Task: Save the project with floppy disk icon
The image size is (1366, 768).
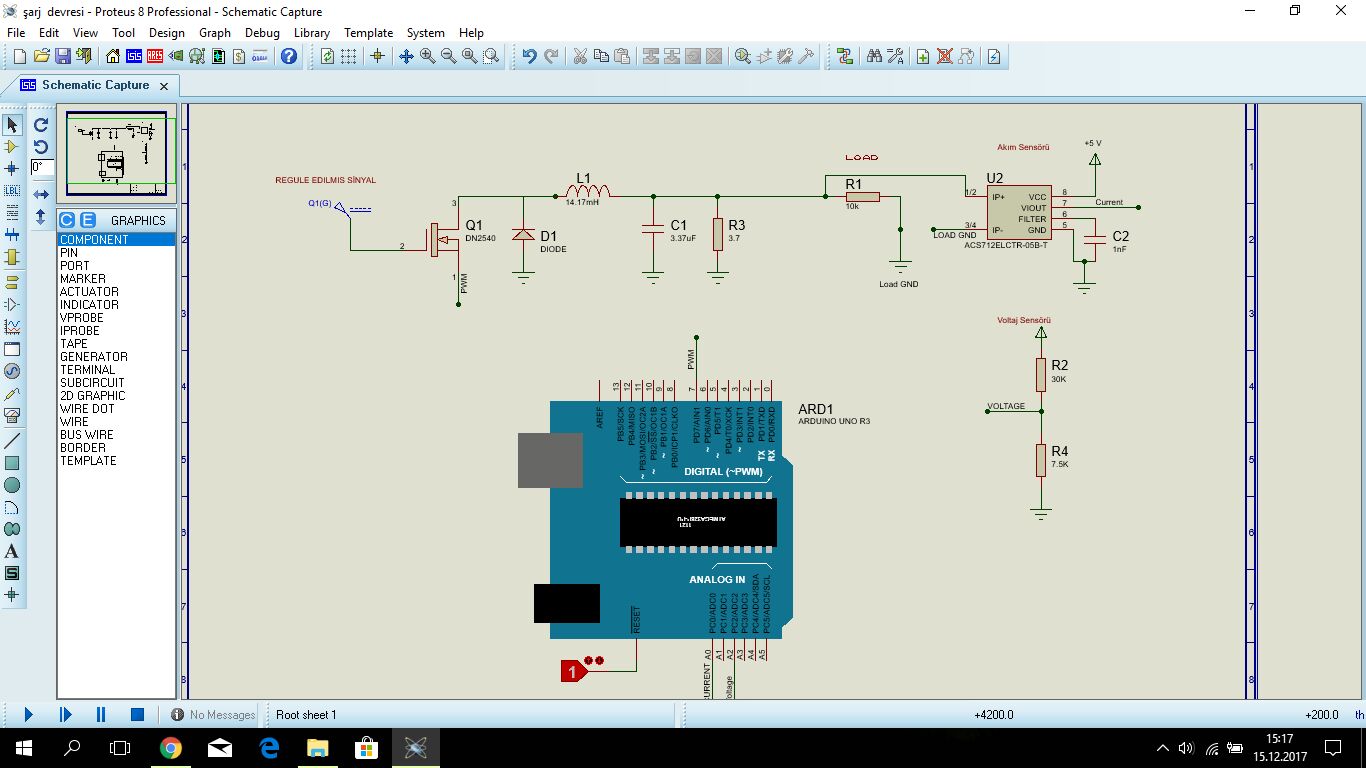Action: 62,56
